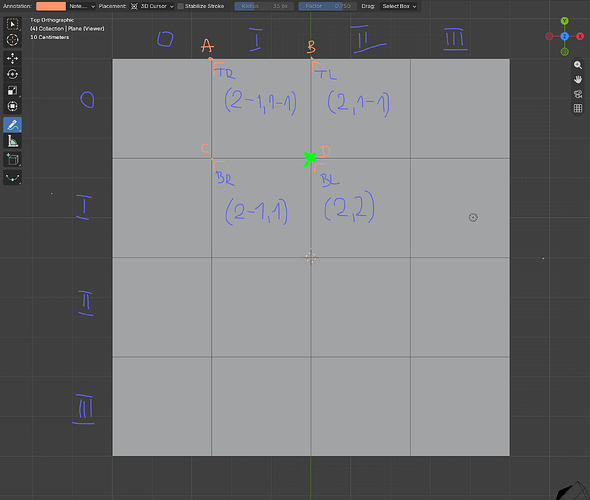Pick the Scale tool

[12, 90]
